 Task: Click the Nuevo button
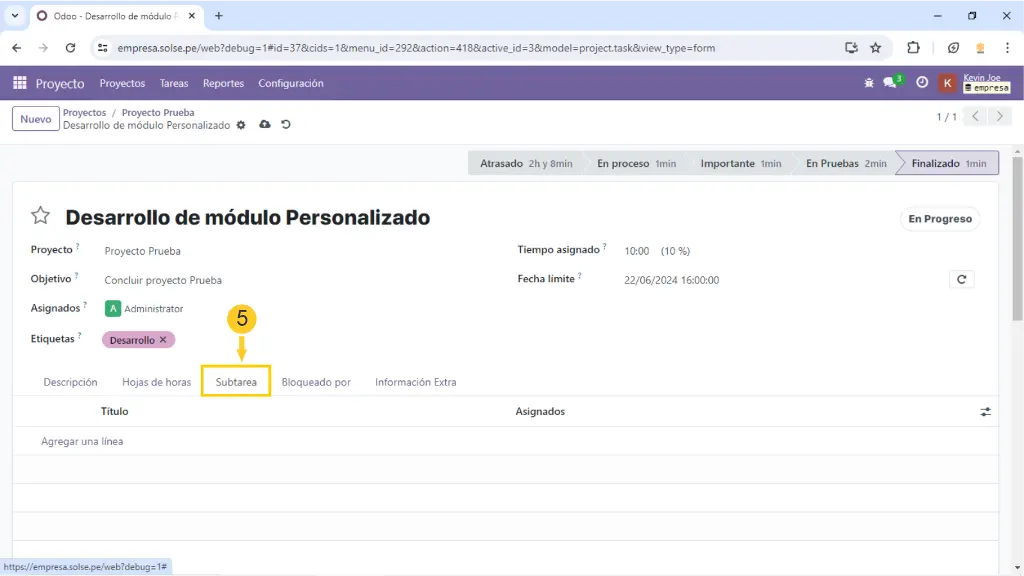point(35,119)
